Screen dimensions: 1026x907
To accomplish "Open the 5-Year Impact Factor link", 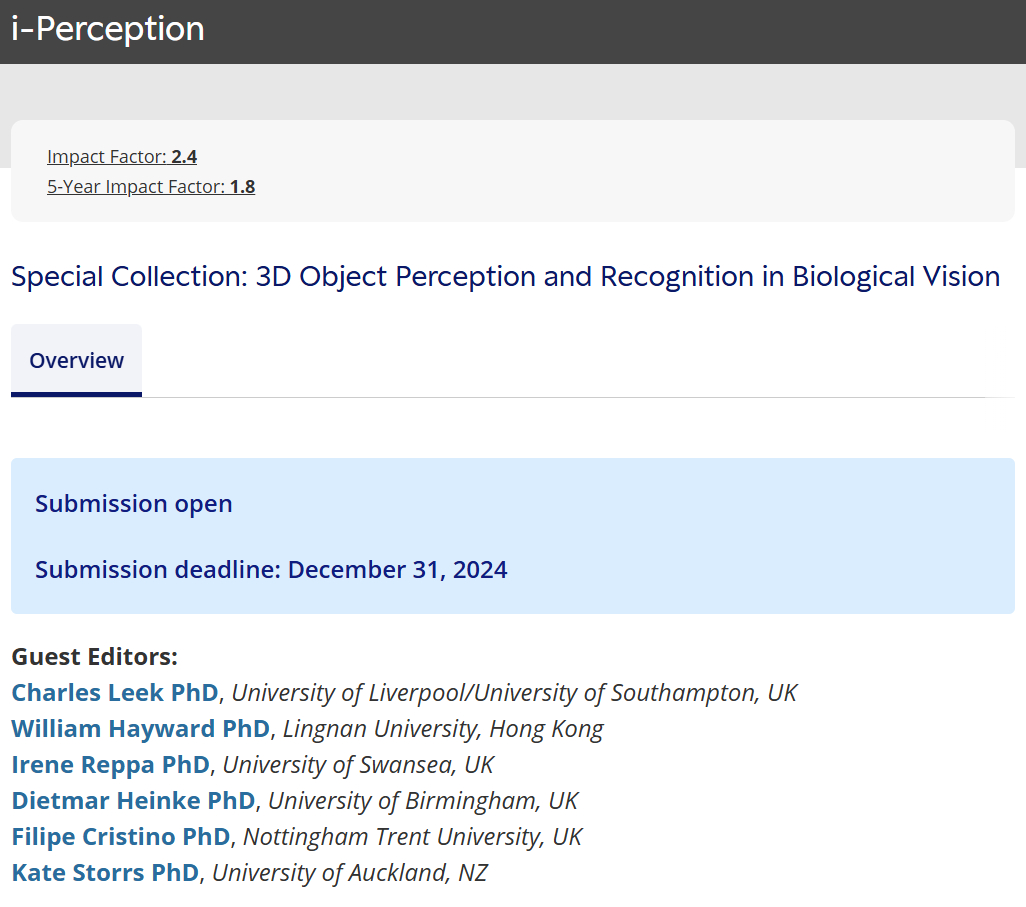I will click(136, 187).
